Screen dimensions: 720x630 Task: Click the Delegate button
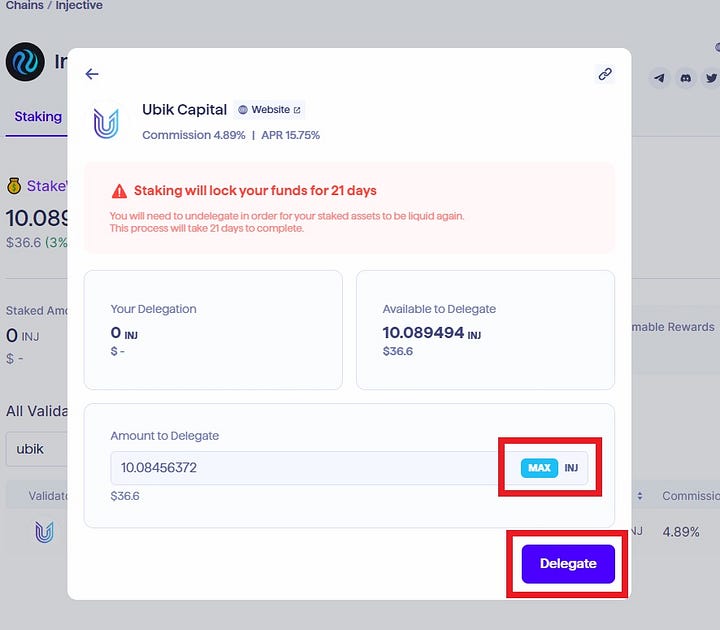coord(568,564)
